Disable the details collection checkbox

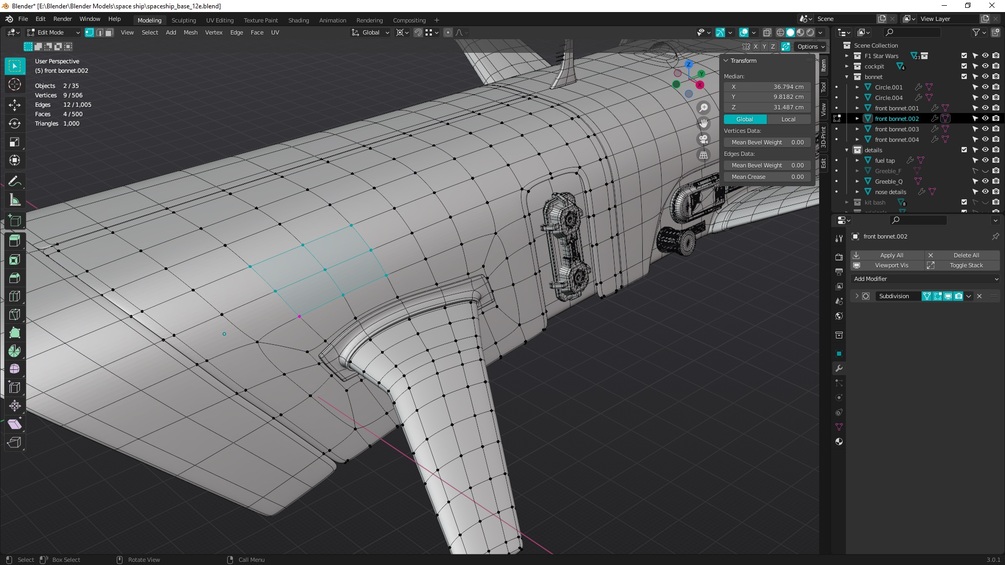pos(963,150)
